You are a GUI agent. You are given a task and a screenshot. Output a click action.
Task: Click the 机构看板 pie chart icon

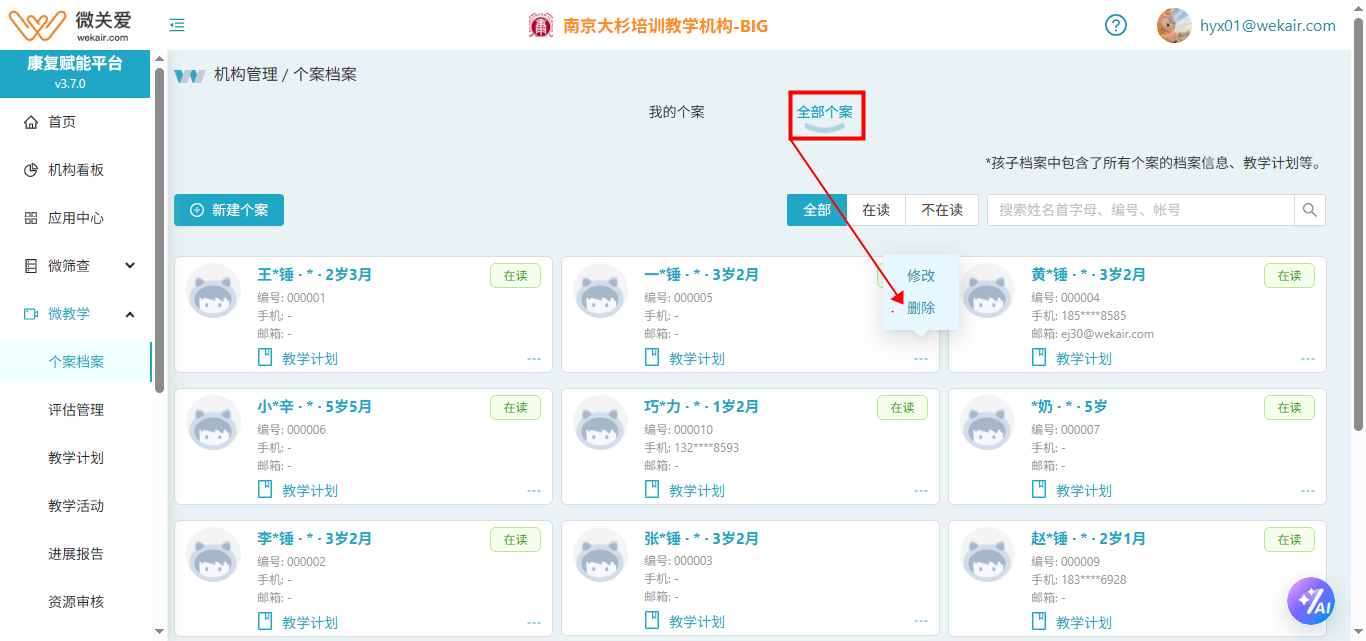pyautogui.click(x=31, y=170)
